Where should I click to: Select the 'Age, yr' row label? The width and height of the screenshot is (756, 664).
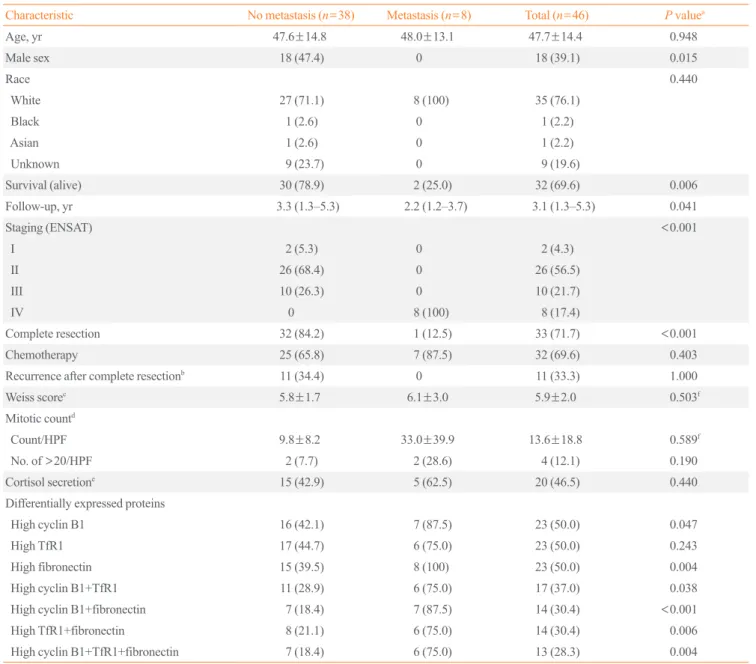tap(24, 37)
